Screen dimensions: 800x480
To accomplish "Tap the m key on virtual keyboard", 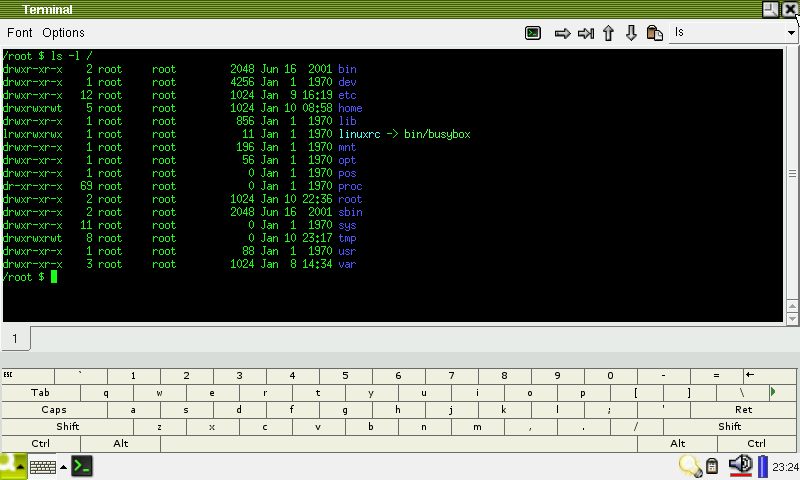I will click(x=477, y=426).
